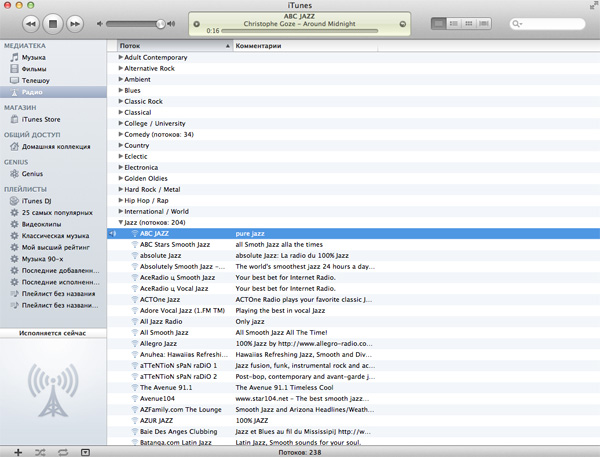The width and height of the screenshot is (600, 457).
Task: Open Музыка library in sidebar
Action: 33,58
